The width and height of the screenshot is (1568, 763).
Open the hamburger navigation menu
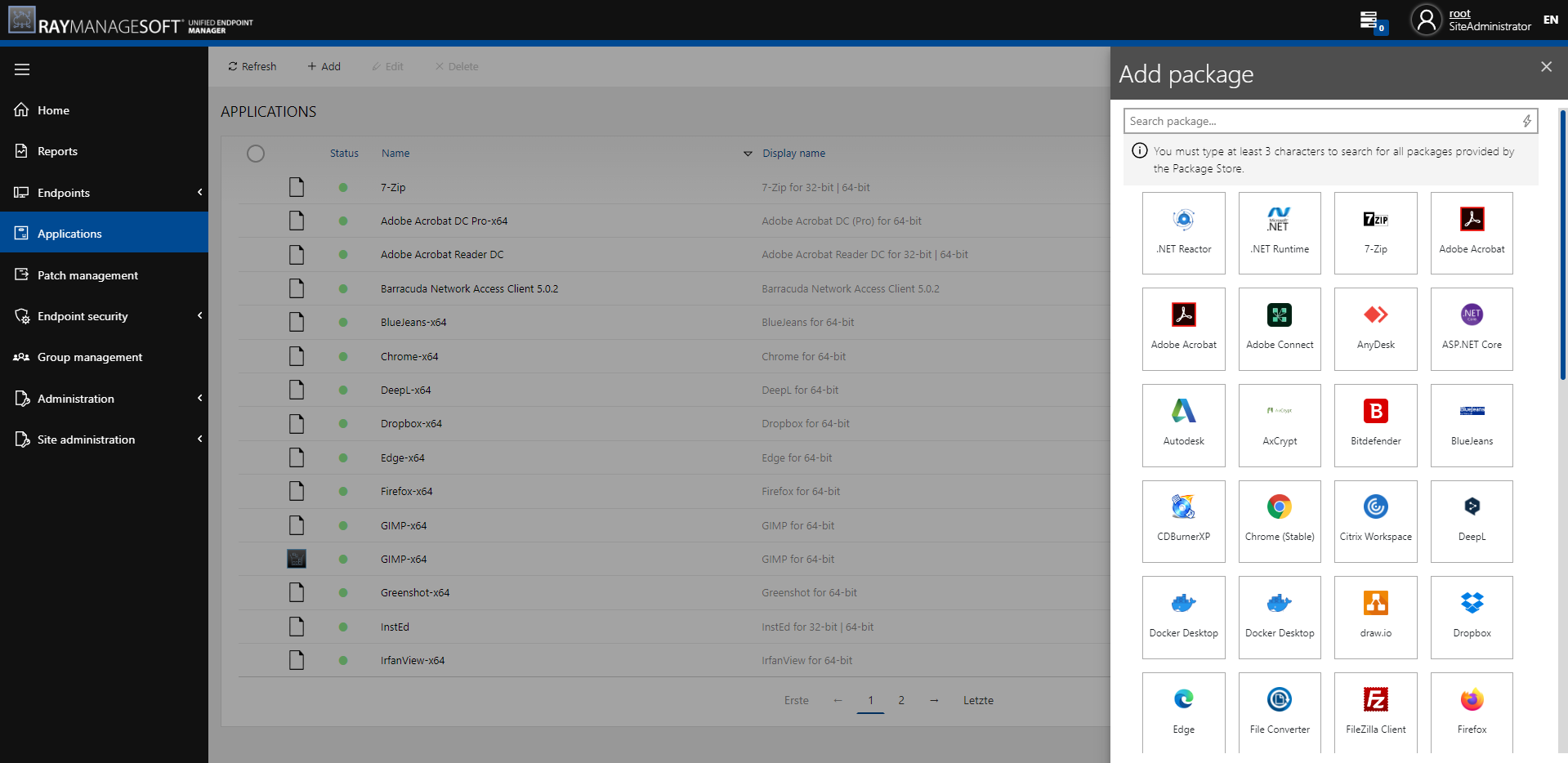point(22,69)
